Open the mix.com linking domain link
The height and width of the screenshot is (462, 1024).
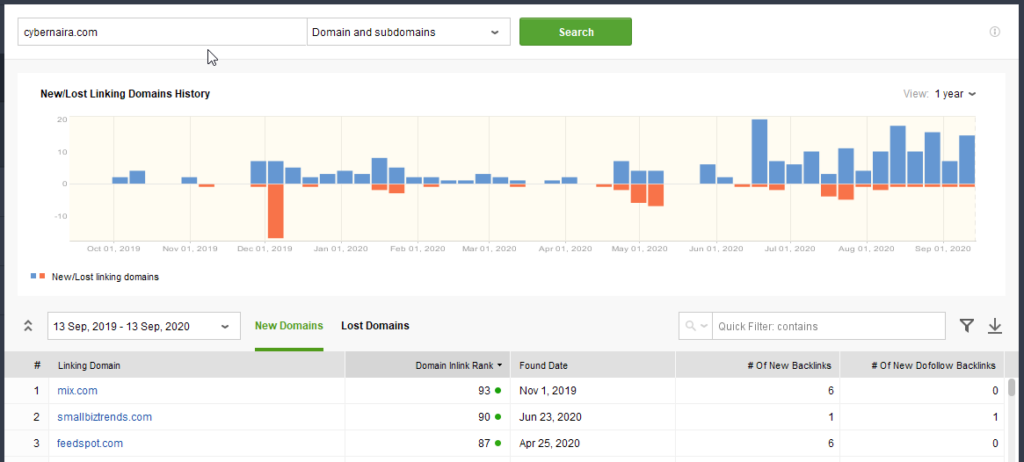[78, 391]
